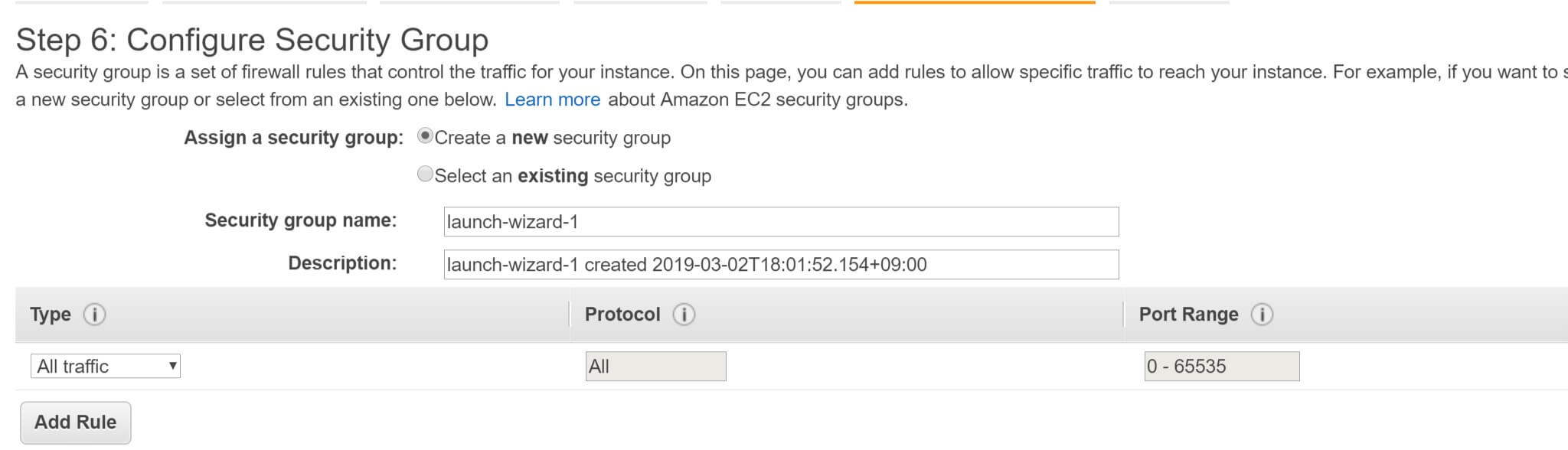Click the orange highlighted wizard step tab
The height and width of the screenshot is (450, 1568).
point(975,2)
